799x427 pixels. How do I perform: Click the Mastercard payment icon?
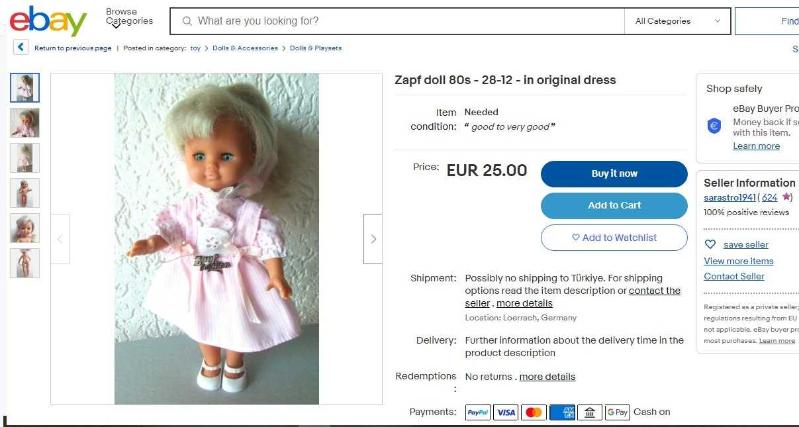[534, 412]
